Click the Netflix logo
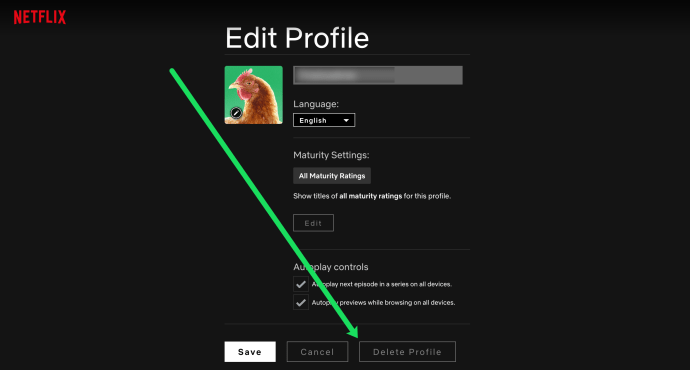The width and height of the screenshot is (690, 370). click(x=40, y=17)
